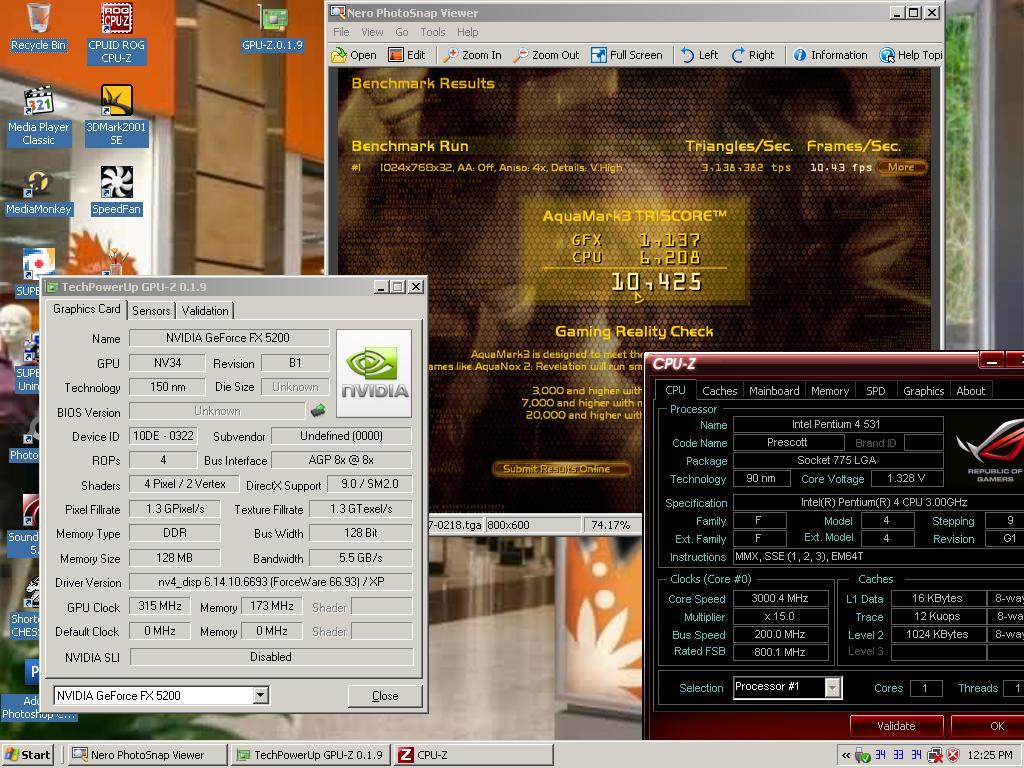Click Submit Results Online in AquaMark3 image
The image size is (1024, 768).
pos(562,468)
